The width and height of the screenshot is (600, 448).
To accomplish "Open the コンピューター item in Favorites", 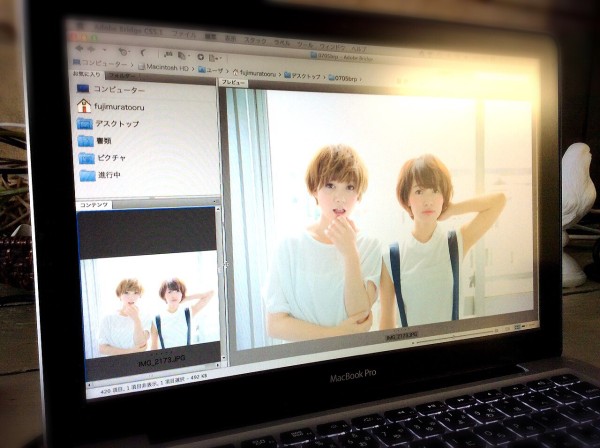I will coord(119,89).
